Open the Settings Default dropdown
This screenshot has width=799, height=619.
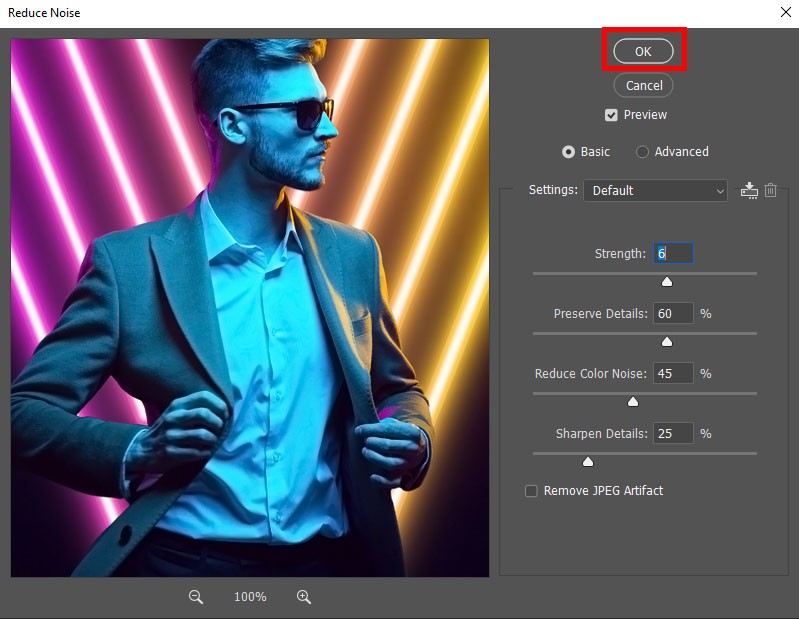tap(655, 191)
